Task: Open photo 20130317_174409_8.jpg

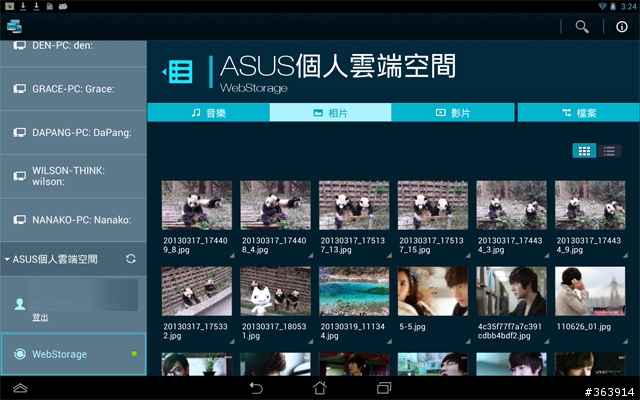Action: (x=197, y=205)
